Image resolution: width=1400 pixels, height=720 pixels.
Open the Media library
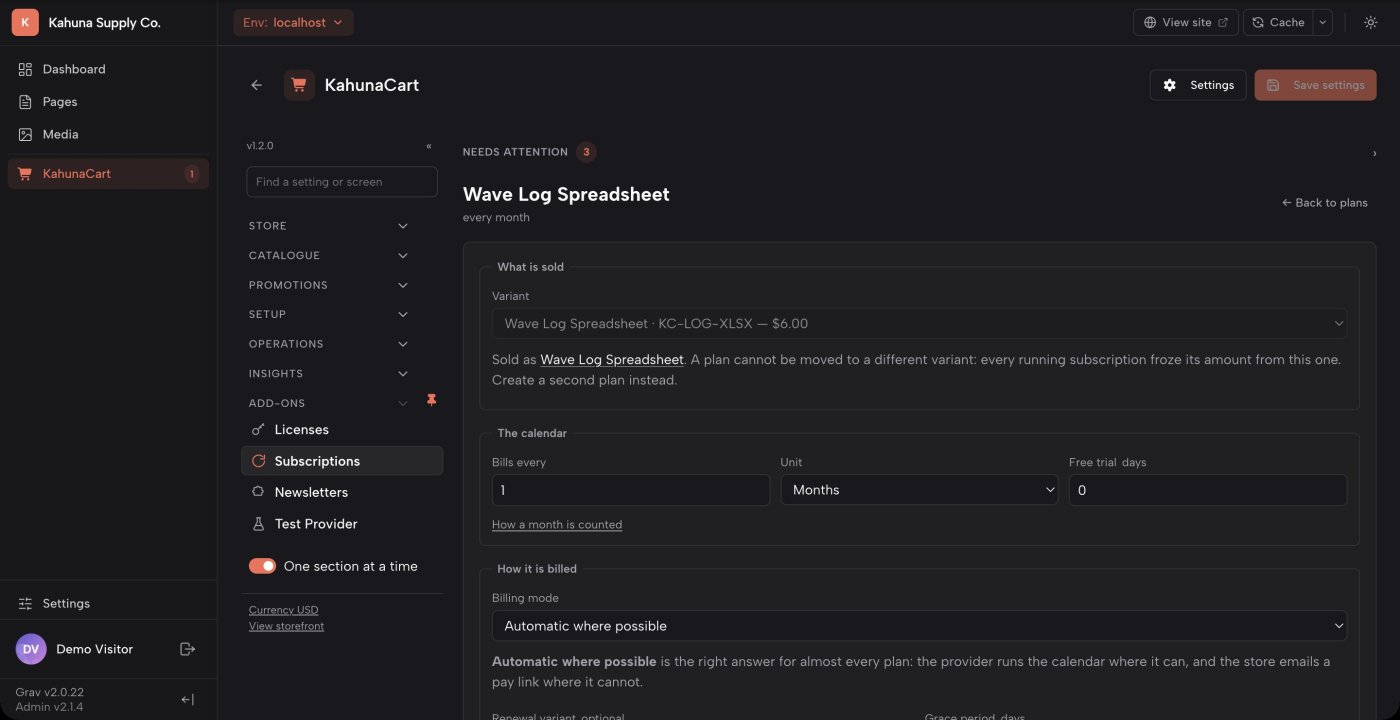(x=108, y=134)
